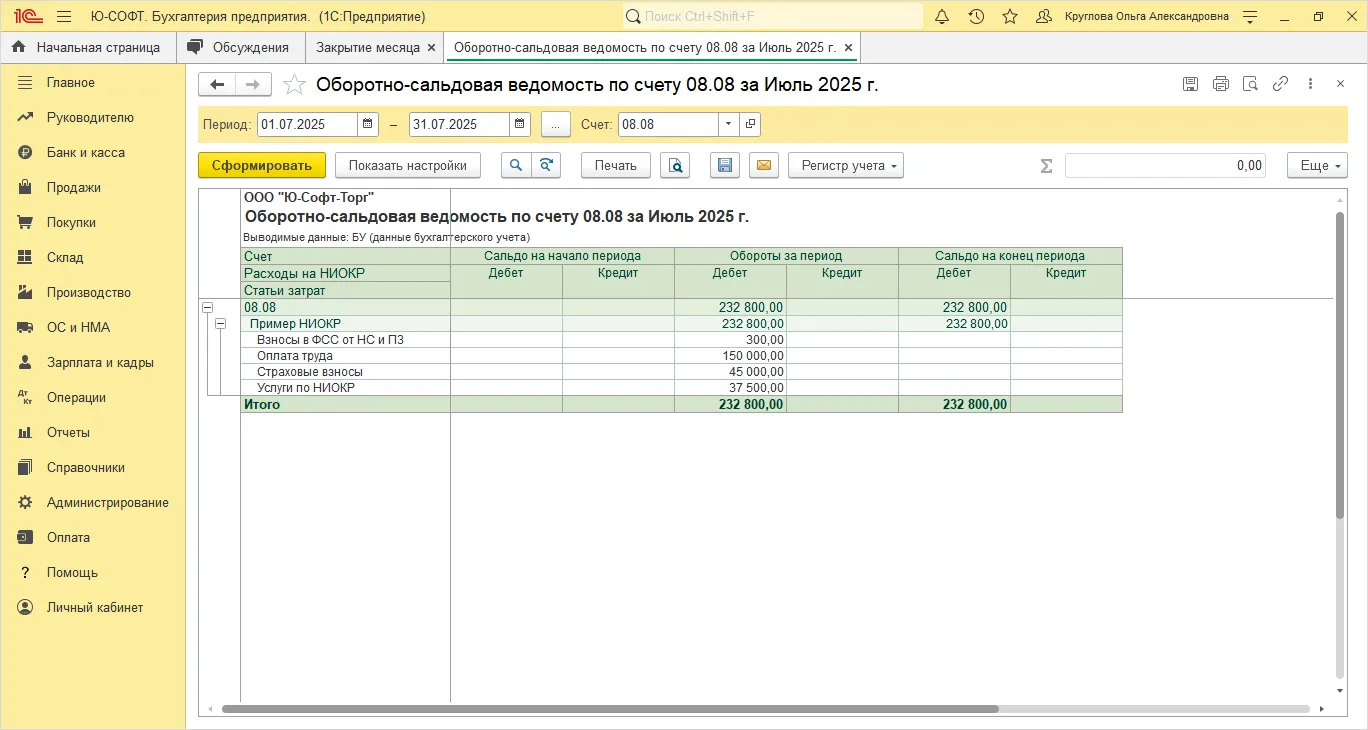
Task: Collapse the Пример НИОКР group
Action: 222,323
